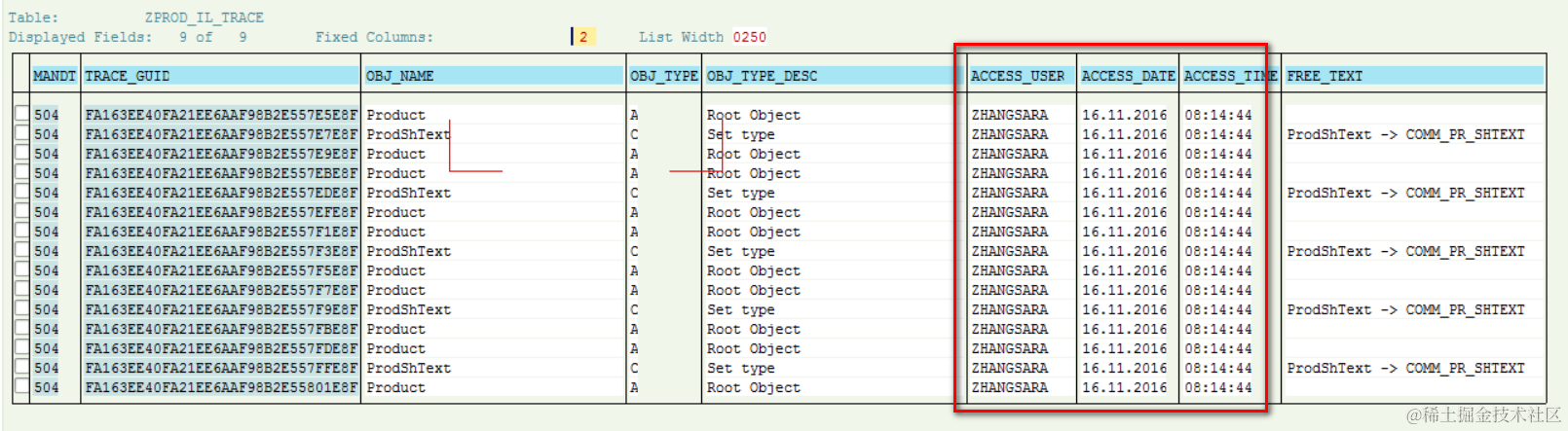Select GUID cell FA163EE40FA21EE6AAF98B2E557F1E8F
The width and height of the screenshot is (1568, 431).
tap(221, 232)
